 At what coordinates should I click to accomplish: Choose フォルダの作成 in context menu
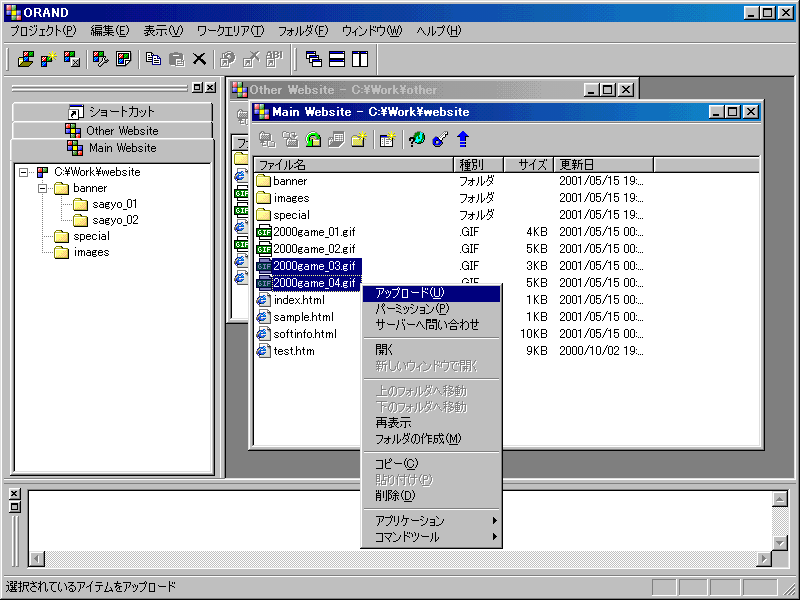pyautogui.click(x=431, y=439)
